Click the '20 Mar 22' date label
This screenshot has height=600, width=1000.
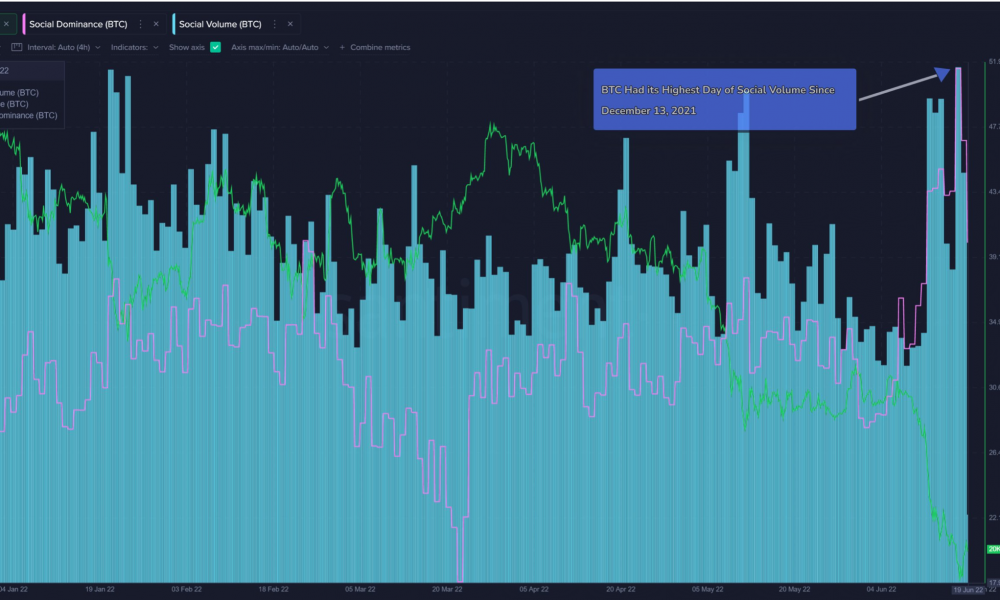pos(446,589)
